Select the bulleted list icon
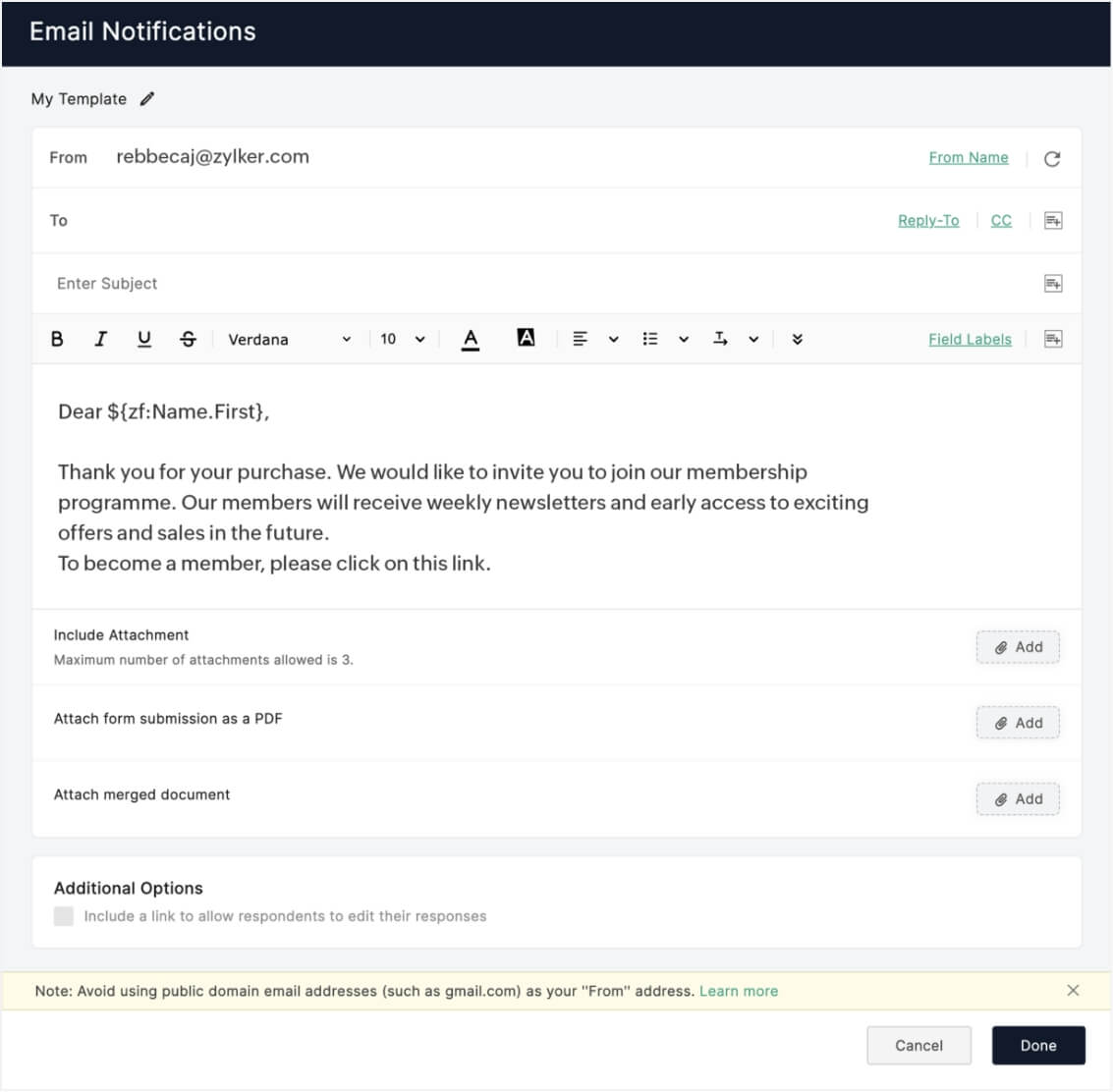Screen dimensions: 1113x1092 [x=649, y=339]
